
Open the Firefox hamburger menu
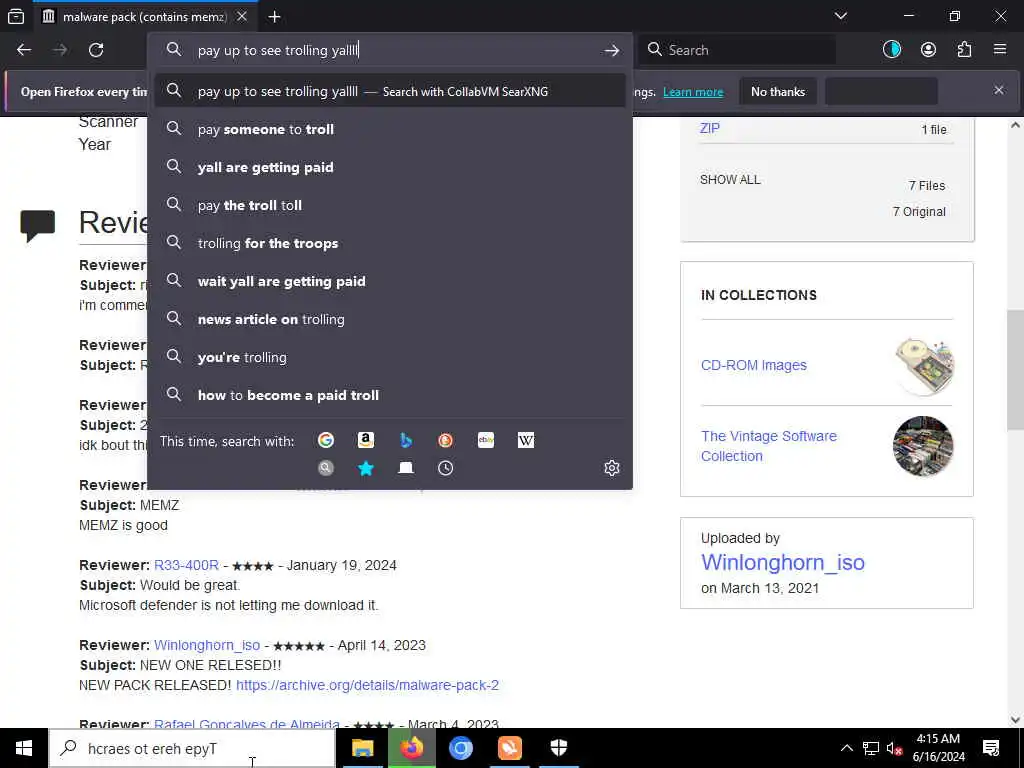point(1000,50)
